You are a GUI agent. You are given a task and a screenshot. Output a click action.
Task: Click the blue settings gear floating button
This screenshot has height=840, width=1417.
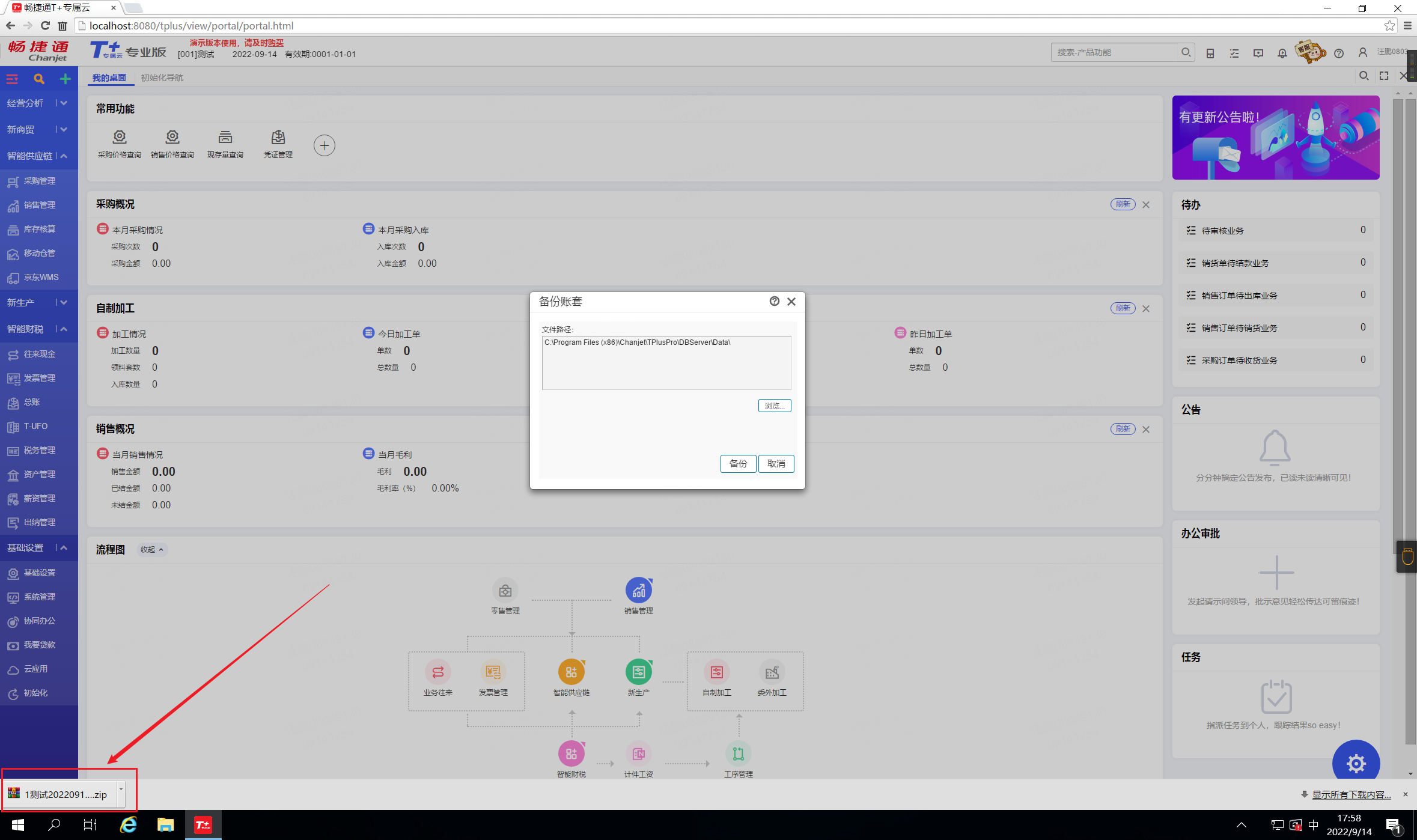coord(1356,763)
